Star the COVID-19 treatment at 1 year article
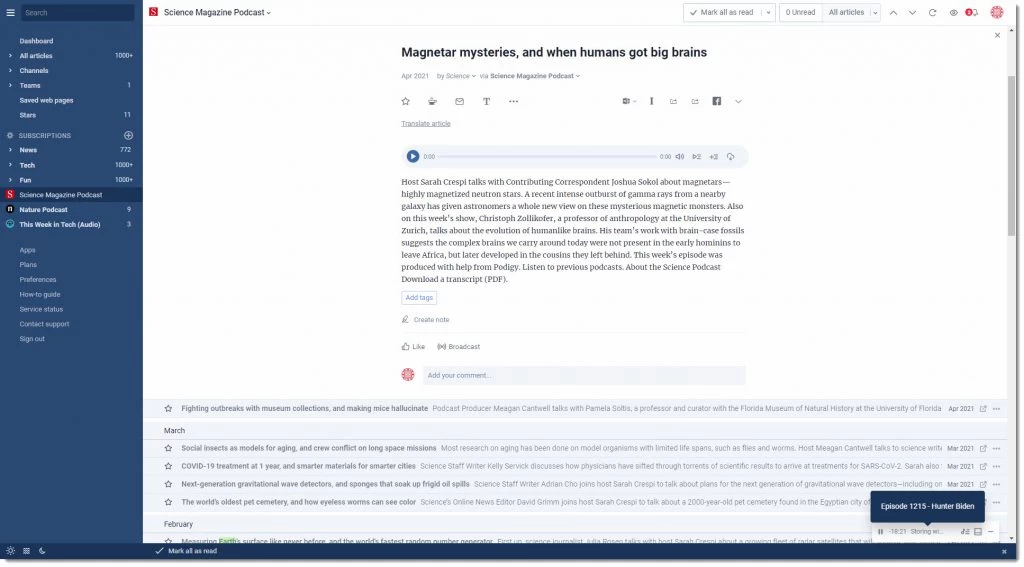1024x567 pixels. coord(168,467)
